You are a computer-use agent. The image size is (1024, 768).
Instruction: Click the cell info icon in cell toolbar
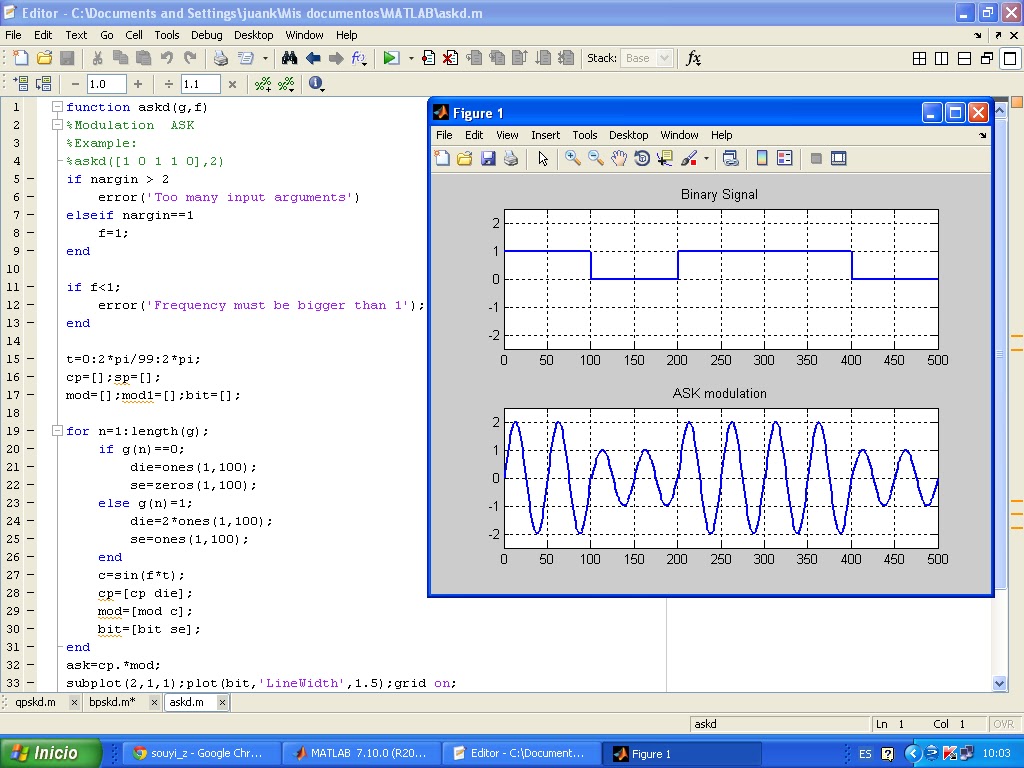pos(316,84)
